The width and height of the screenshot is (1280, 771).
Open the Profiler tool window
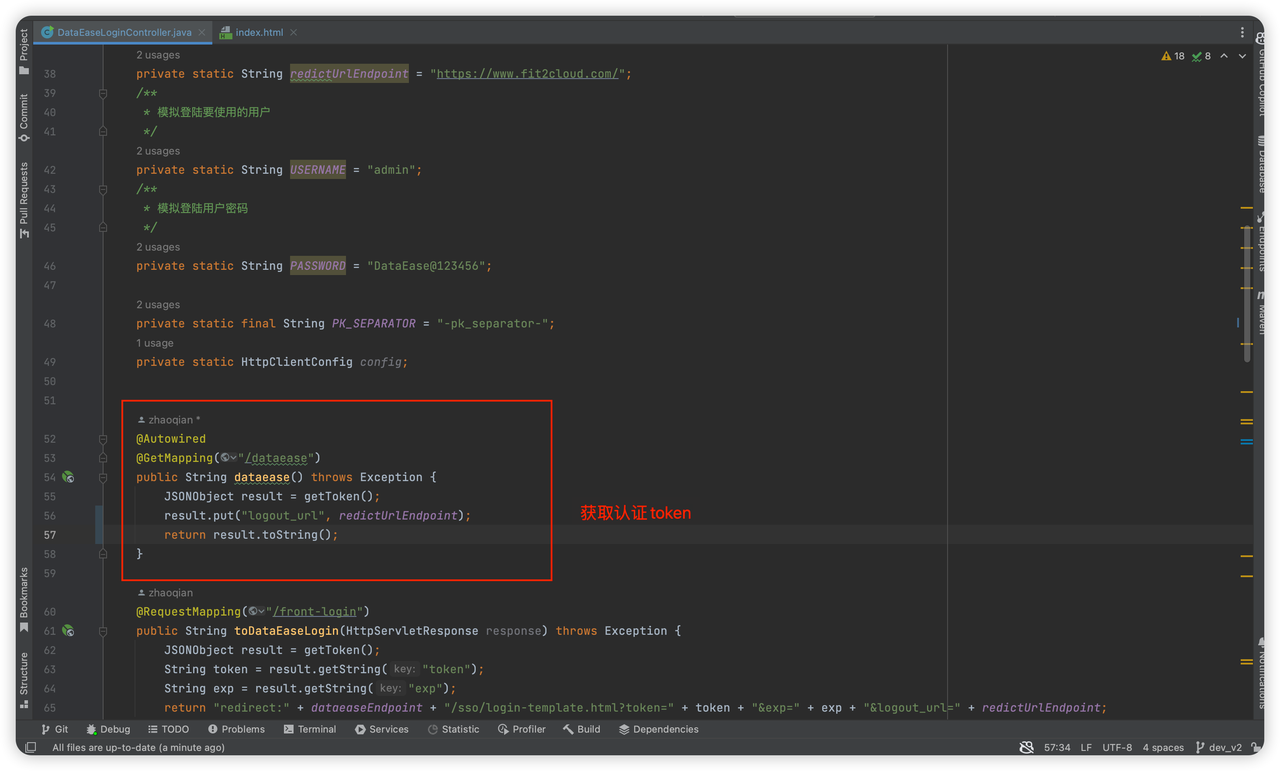[x=520, y=729]
